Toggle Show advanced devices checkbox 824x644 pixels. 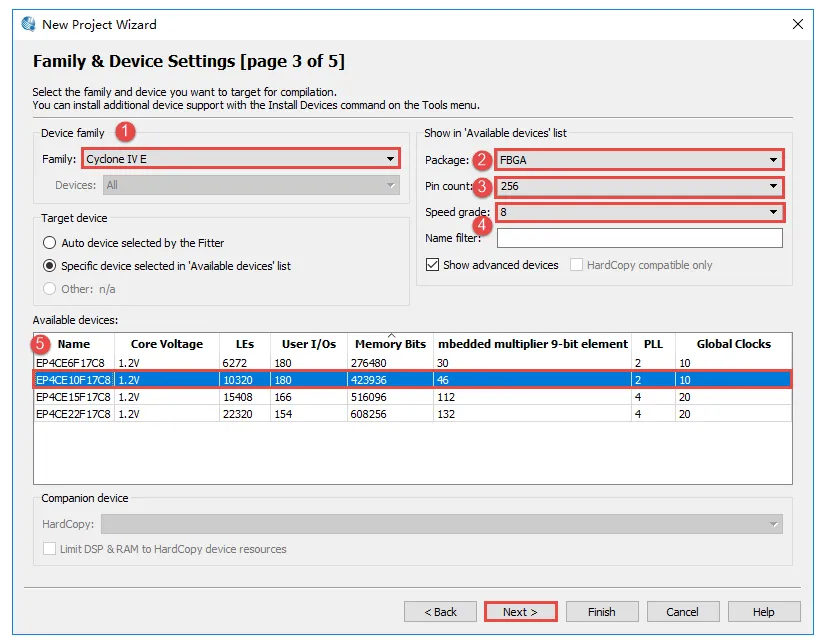tap(432, 265)
